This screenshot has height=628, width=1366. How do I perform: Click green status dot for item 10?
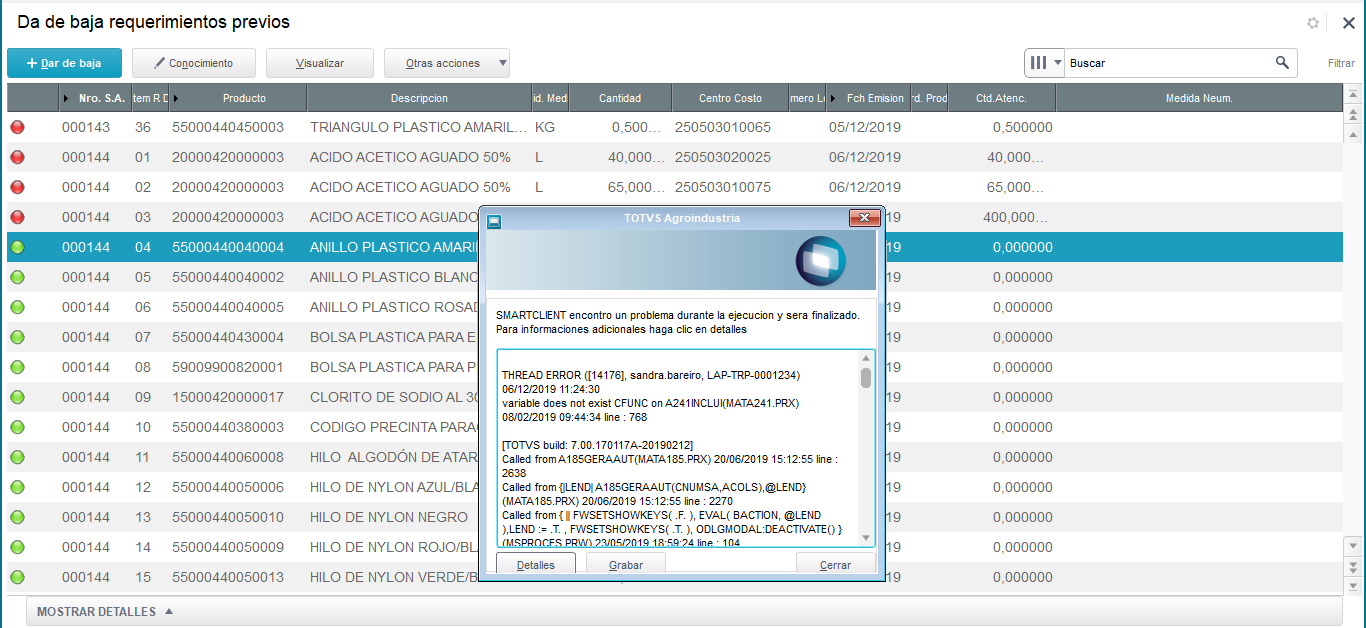(x=17, y=427)
